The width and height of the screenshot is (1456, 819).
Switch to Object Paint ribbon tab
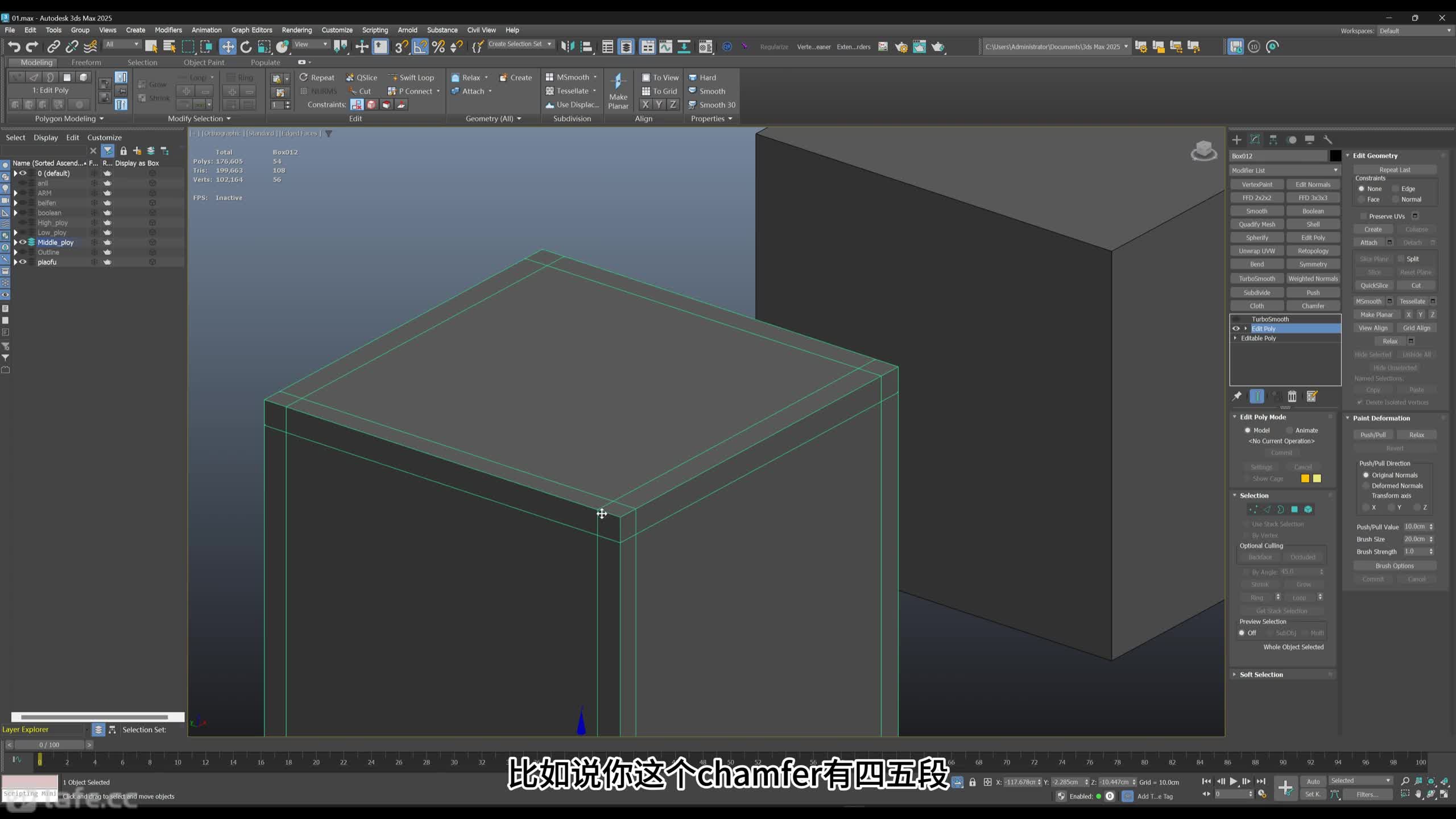204,63
